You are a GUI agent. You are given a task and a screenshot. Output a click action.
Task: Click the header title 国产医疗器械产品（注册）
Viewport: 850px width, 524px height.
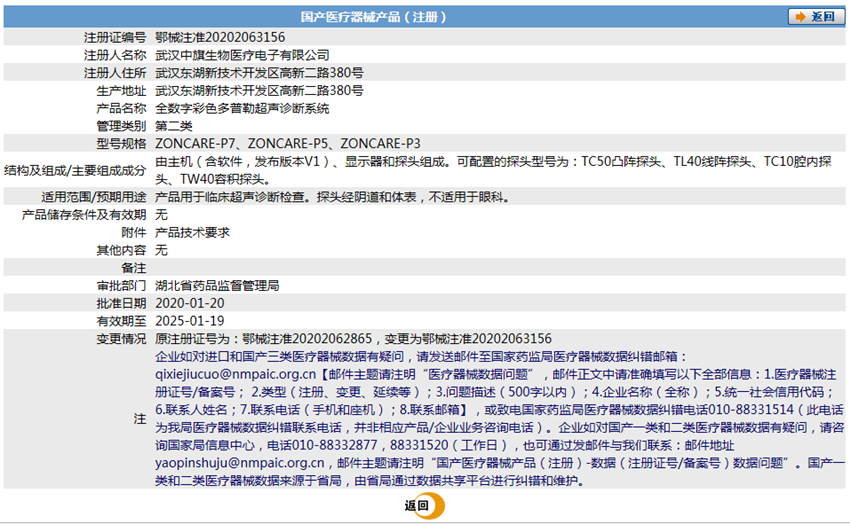[374, 17]
